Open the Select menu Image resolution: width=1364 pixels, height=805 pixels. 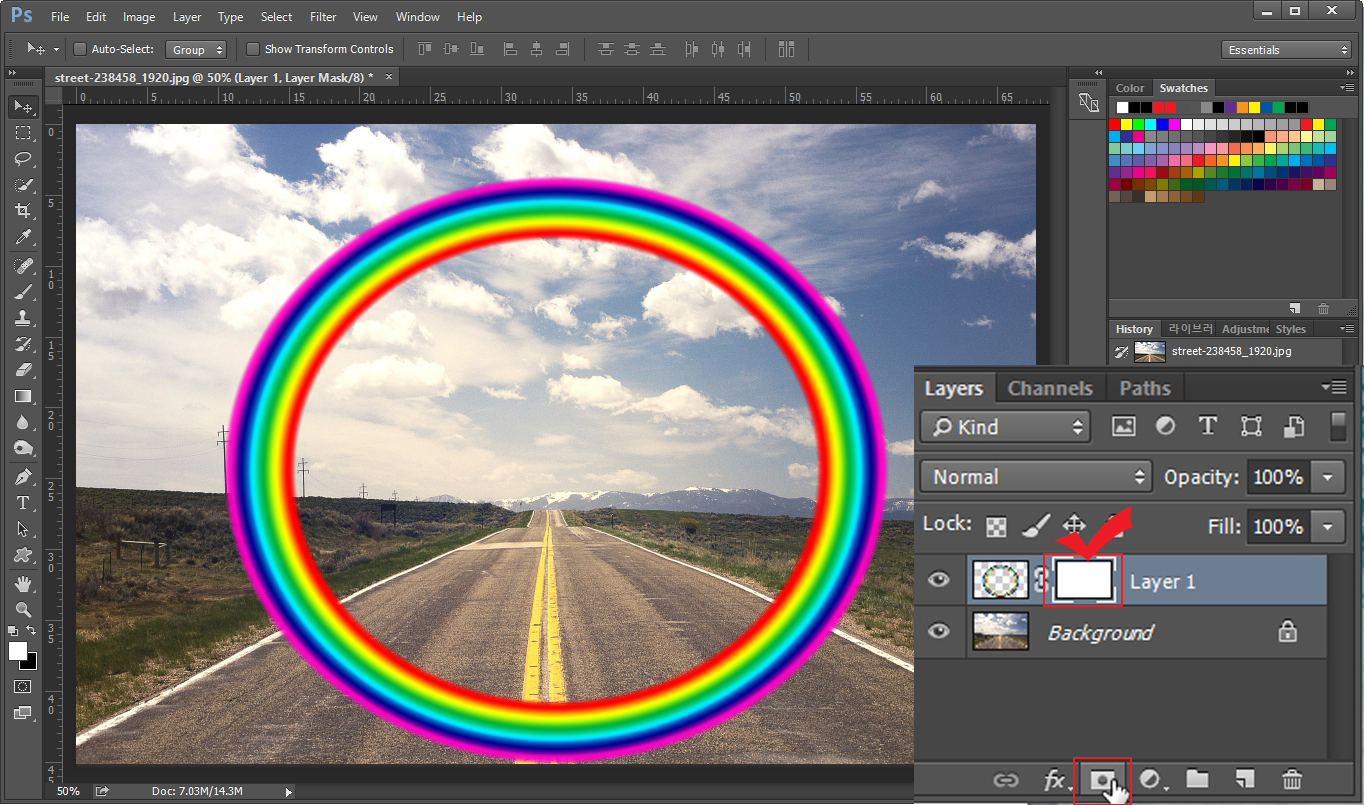(x=276, y=17)
